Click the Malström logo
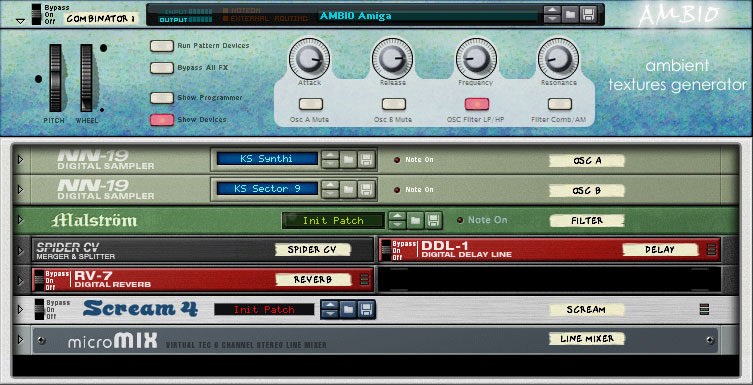Image resolution: width=753 pixels, height=385 pixels. [94, 220]
